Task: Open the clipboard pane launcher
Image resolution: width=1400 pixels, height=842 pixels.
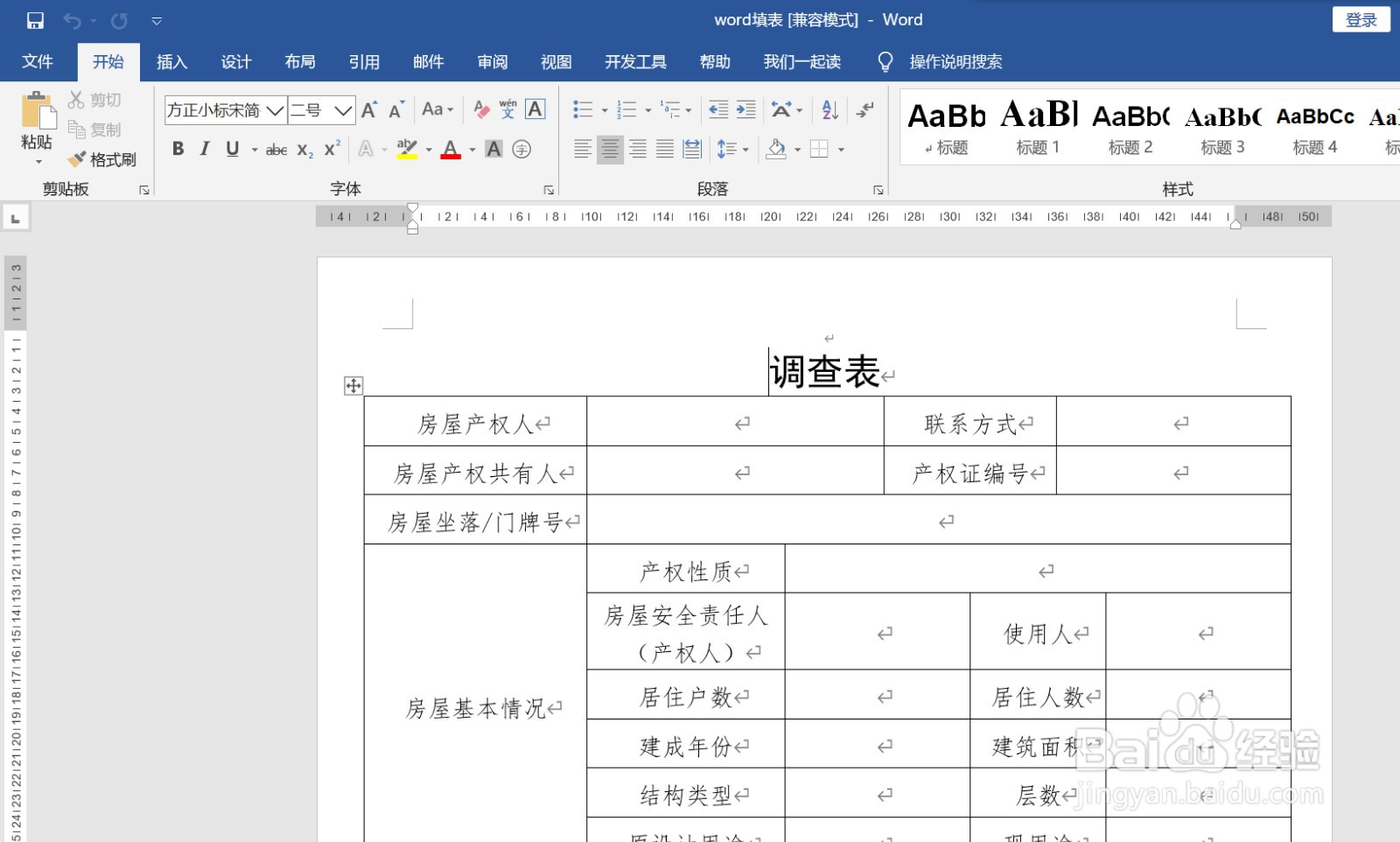Action: coord(144,189)
